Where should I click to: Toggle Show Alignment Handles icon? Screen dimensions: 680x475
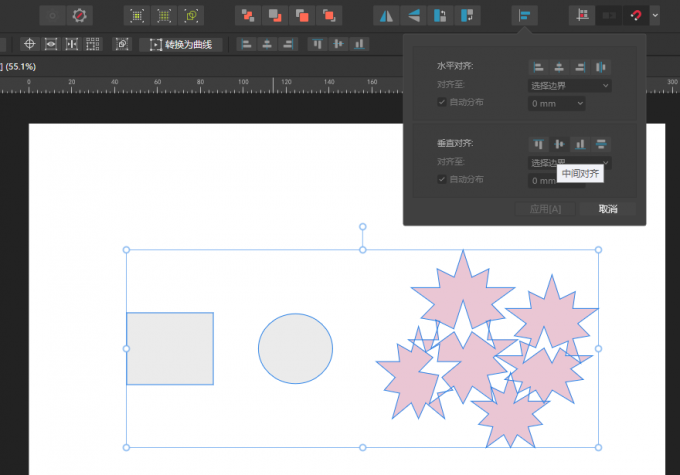pos(72,44)
